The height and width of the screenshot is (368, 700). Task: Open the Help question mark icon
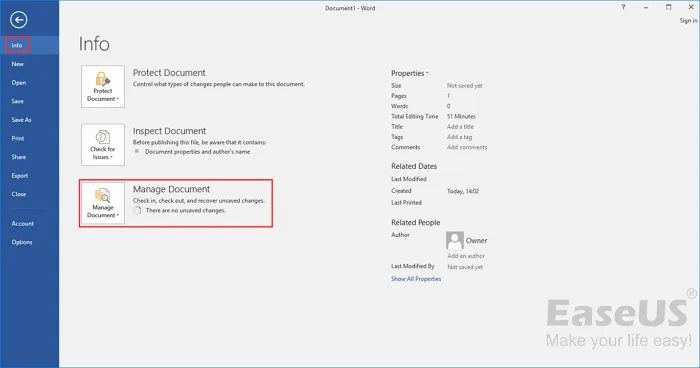point(623,7)
